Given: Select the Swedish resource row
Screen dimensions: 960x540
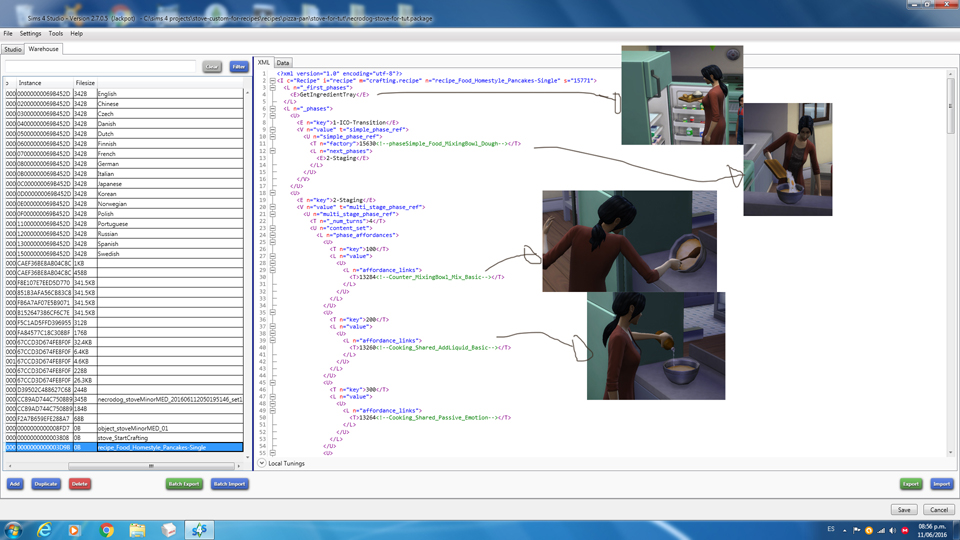Looking at the screenshot, I should (124, 253).
